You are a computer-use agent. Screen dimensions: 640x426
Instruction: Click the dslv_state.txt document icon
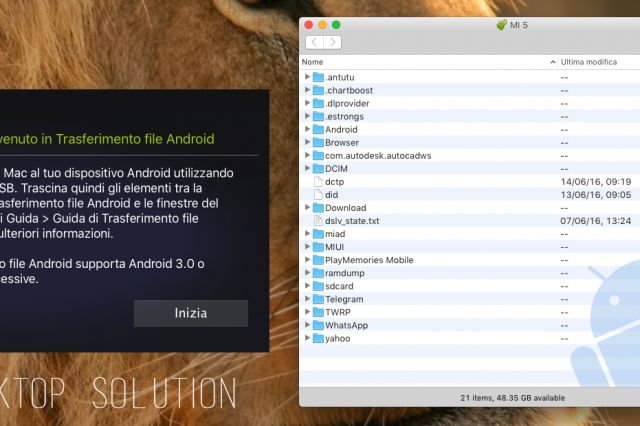pos(318,221)
